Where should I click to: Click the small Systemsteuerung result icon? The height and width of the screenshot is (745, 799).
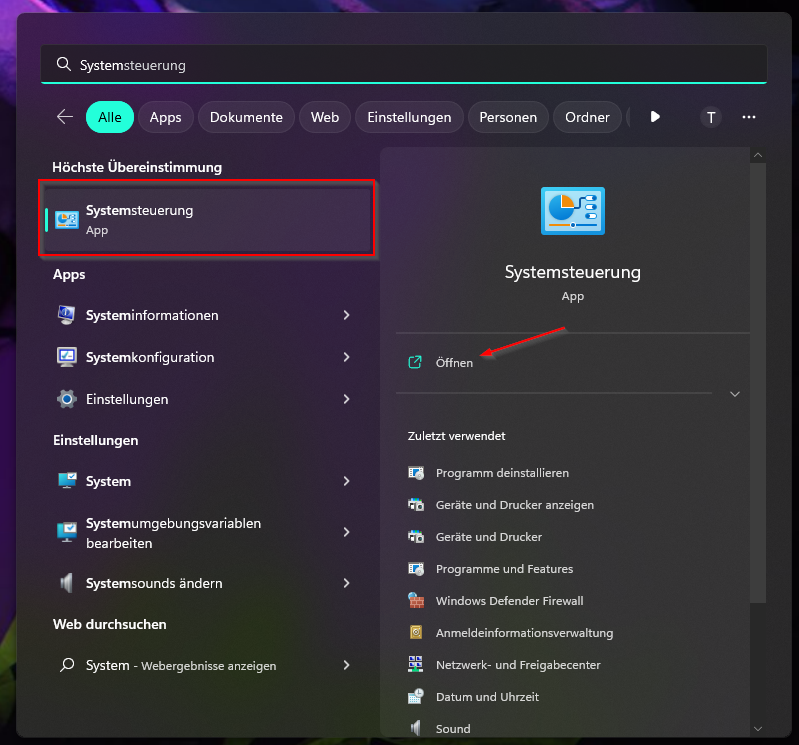pos(67,220)
